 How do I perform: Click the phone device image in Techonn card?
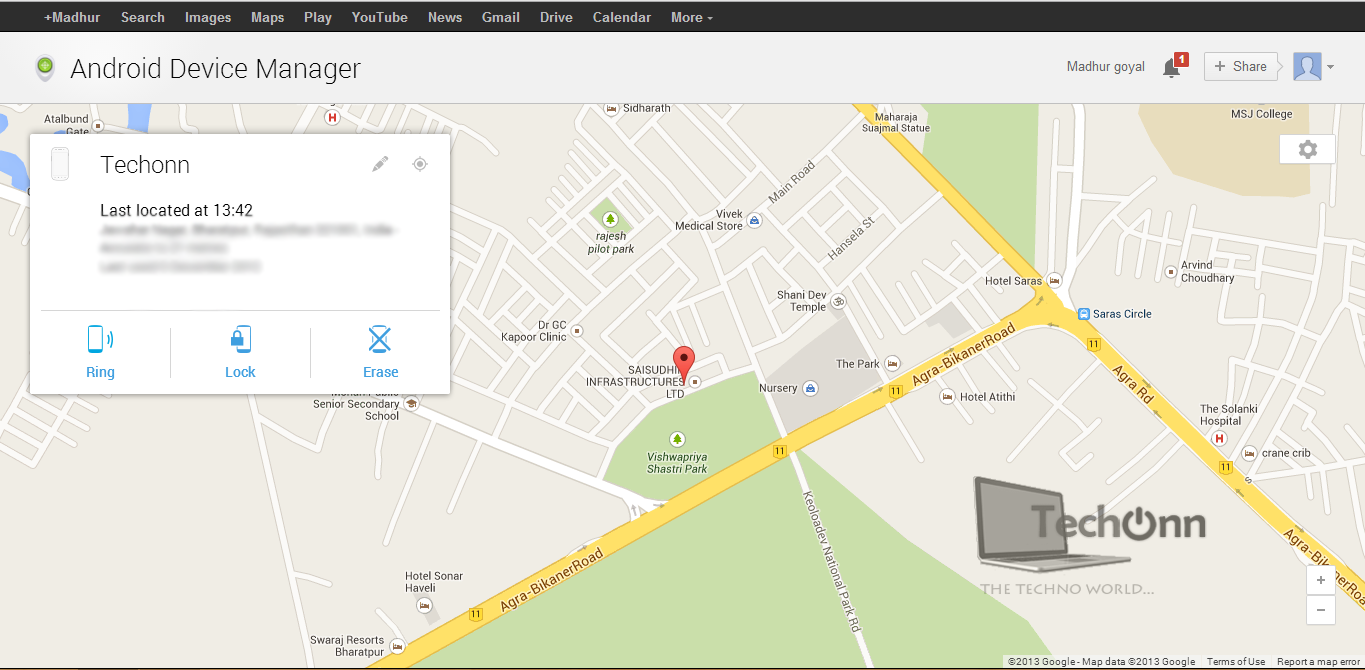click(x=60, y=164)
